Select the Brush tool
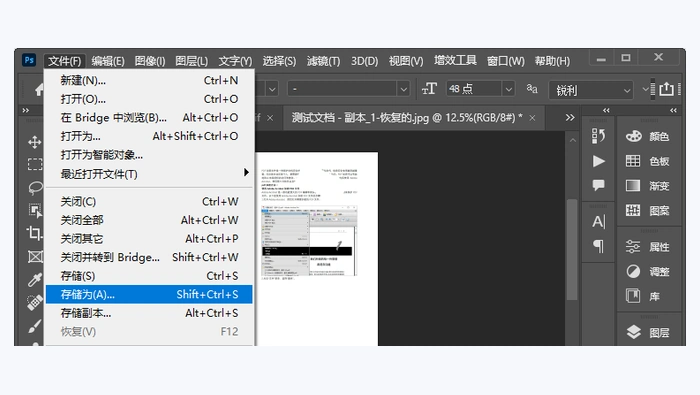 pos(35,326)
